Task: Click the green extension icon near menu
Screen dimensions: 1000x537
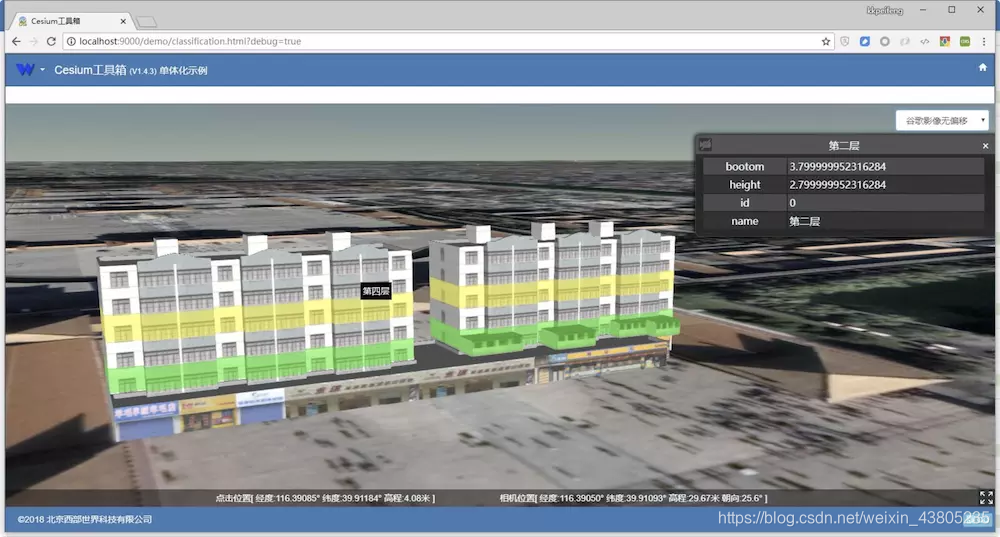Action: pos(965,41)
